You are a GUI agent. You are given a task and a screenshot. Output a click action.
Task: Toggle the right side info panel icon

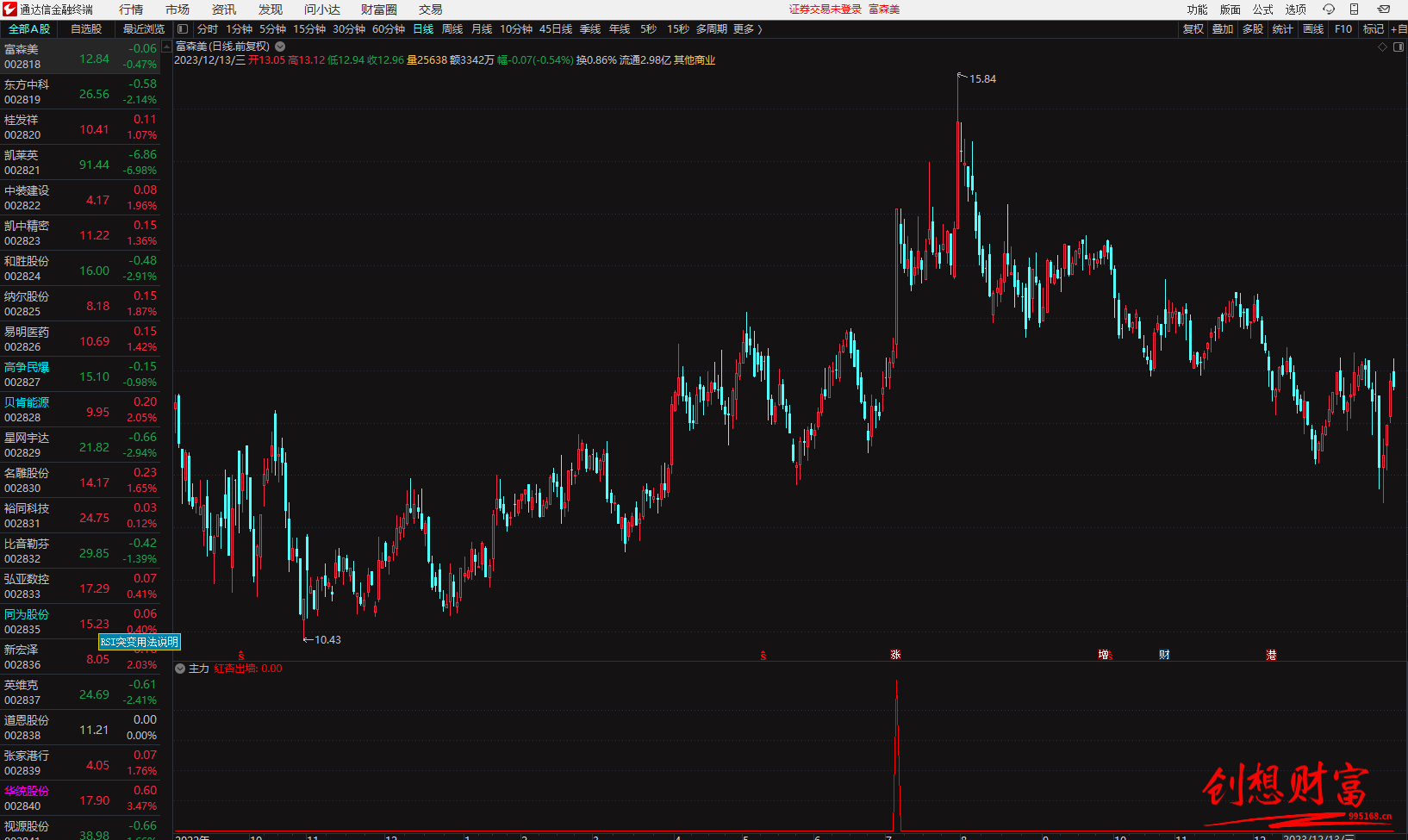[x=1399, y=47]
